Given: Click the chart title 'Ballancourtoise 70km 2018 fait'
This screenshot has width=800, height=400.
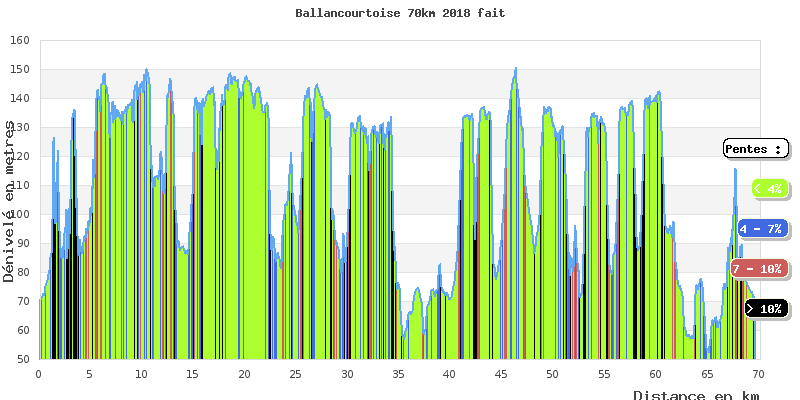Looking at the screenshot, I should 400,14.
